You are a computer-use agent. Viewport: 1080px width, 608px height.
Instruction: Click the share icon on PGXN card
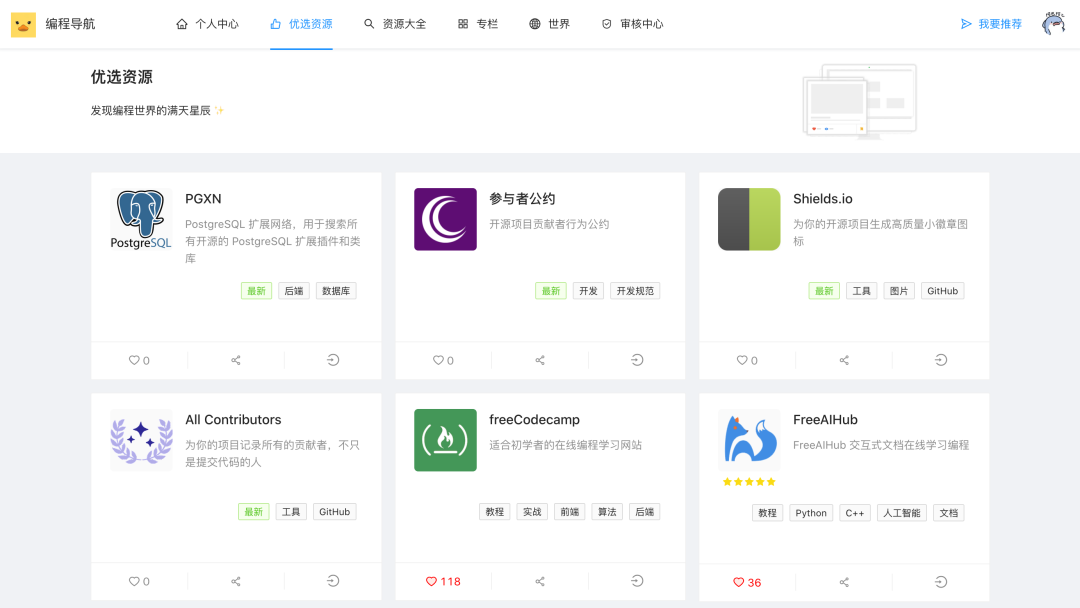point(236,360)
